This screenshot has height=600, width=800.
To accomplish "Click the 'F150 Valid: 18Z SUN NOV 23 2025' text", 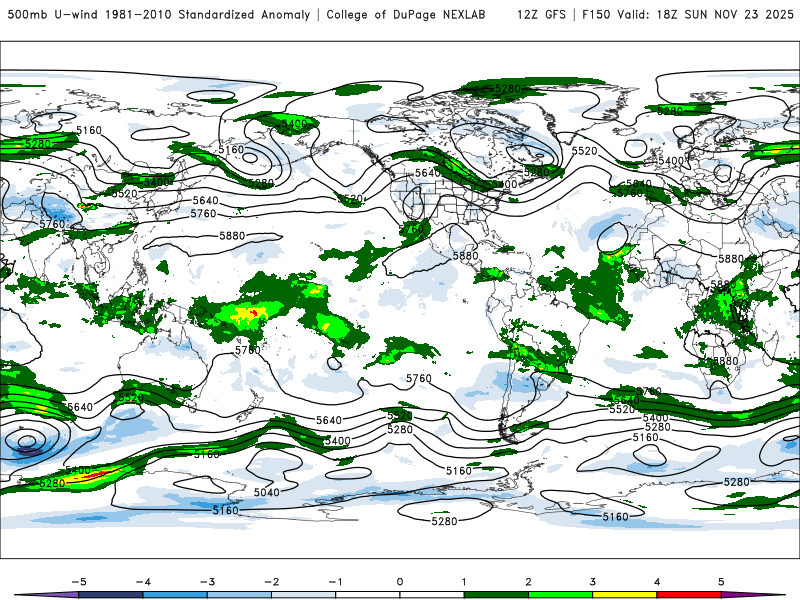I will [688, 14].
